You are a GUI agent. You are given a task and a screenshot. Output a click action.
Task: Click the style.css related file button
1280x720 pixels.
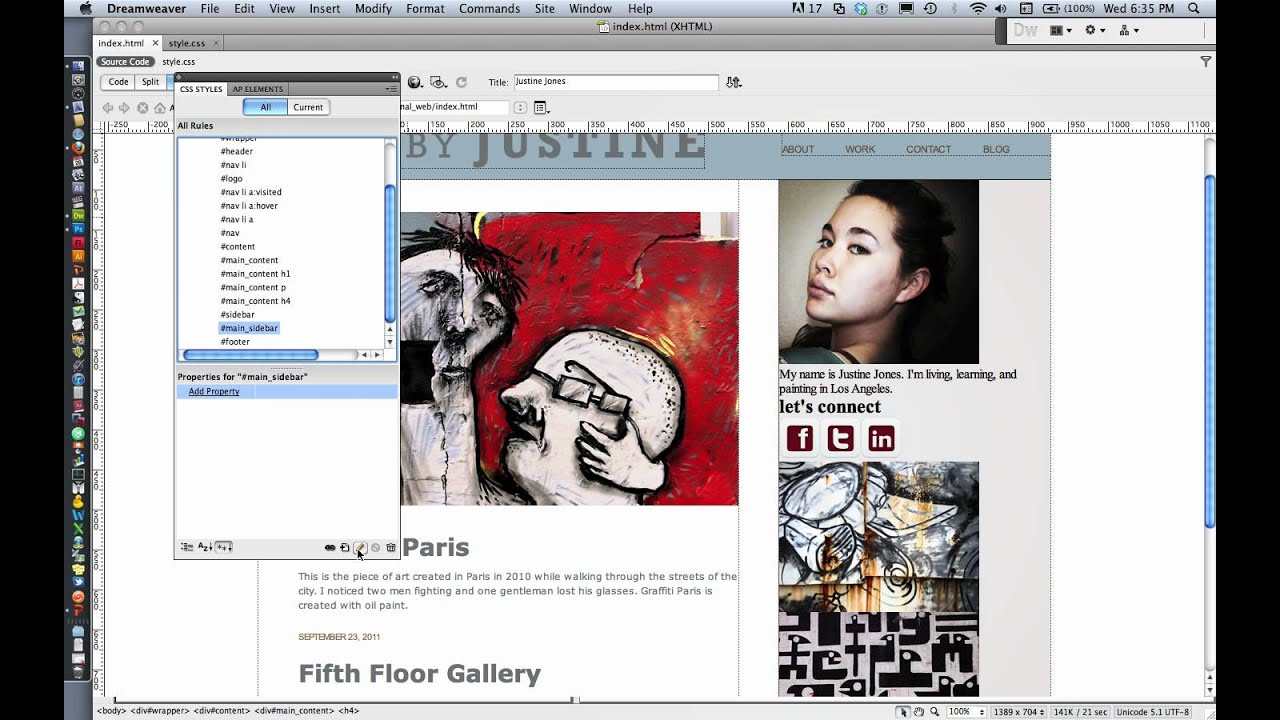179,62
